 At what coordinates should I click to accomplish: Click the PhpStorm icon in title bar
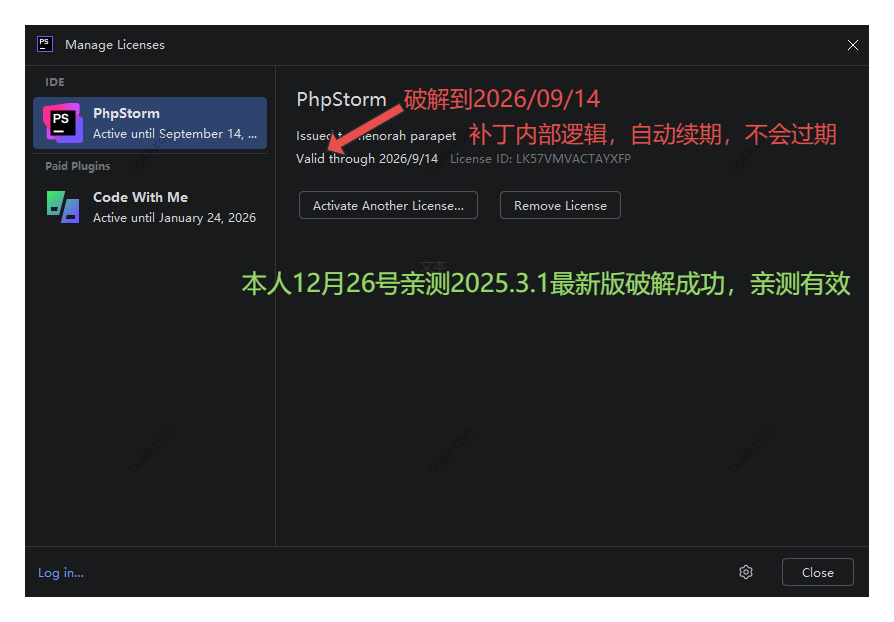pyautogui.click(x=44, y=44)
